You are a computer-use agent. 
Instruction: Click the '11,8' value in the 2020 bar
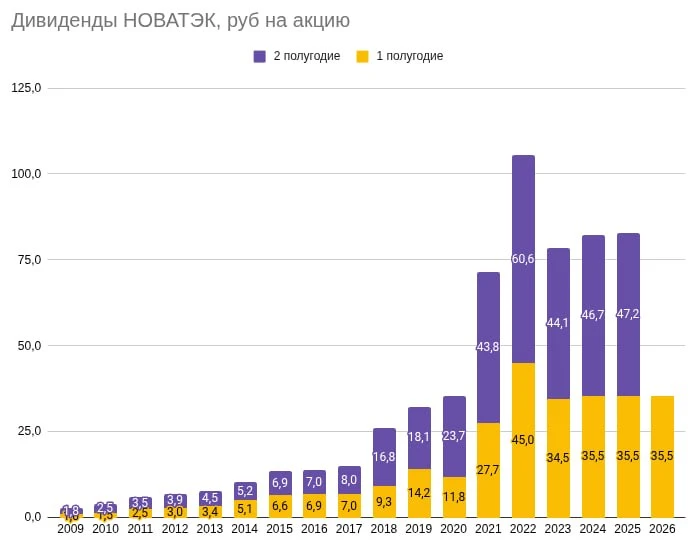click(454, 497)
